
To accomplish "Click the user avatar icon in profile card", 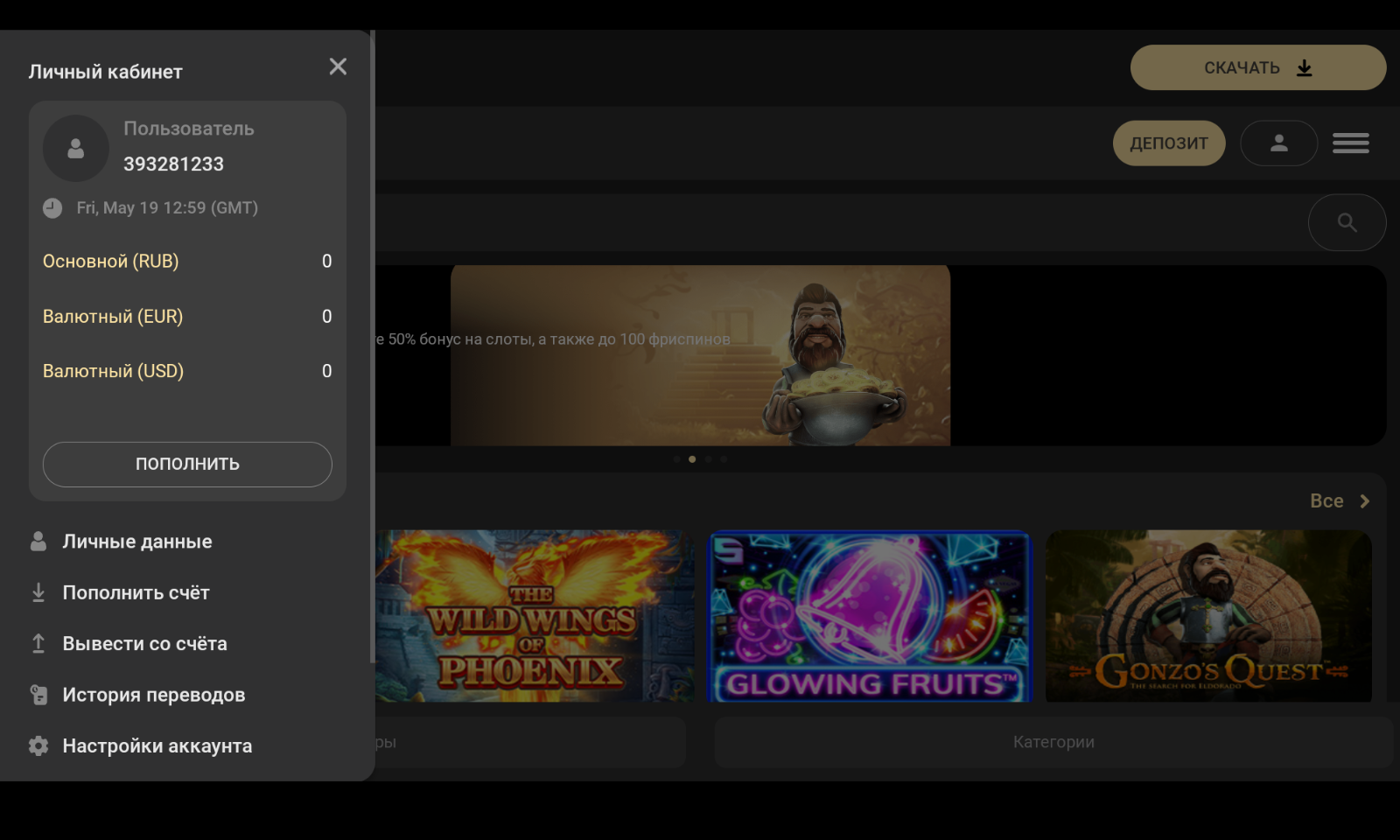I will pyautogui.click(x=76, y=149).
